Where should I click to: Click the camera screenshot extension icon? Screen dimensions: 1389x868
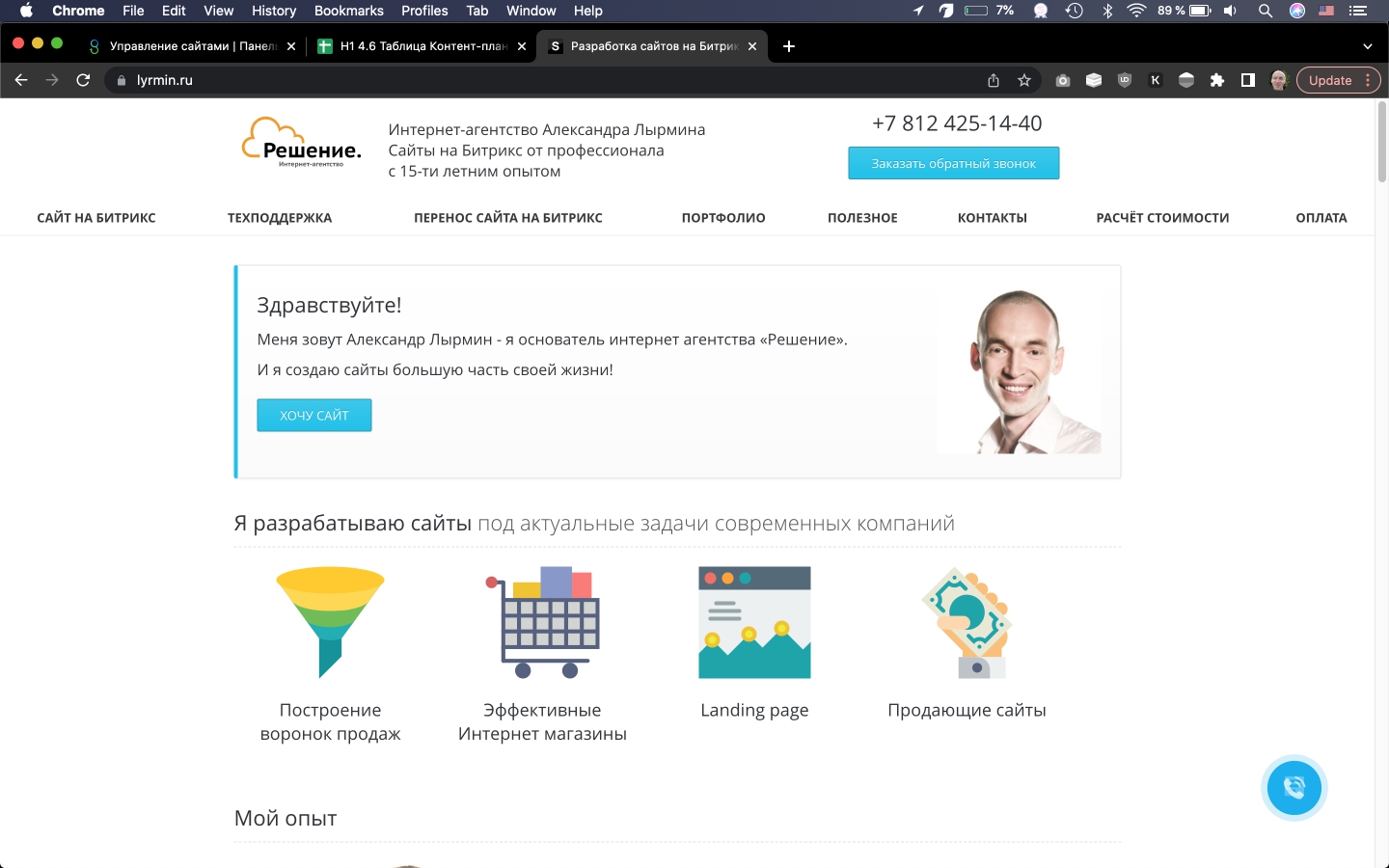pyautogui.click(x=1063, y=80)
